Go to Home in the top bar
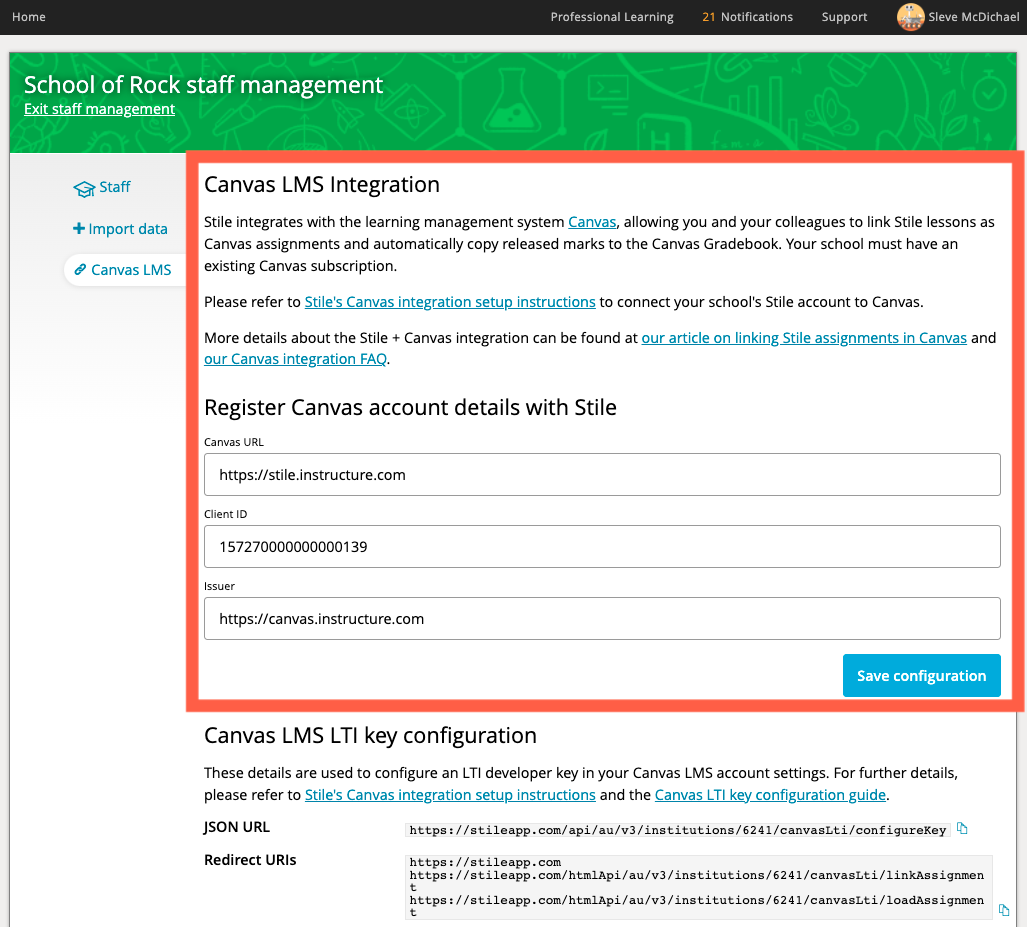Viewport: 1027px width, 927px height. [x=29, y=17]
